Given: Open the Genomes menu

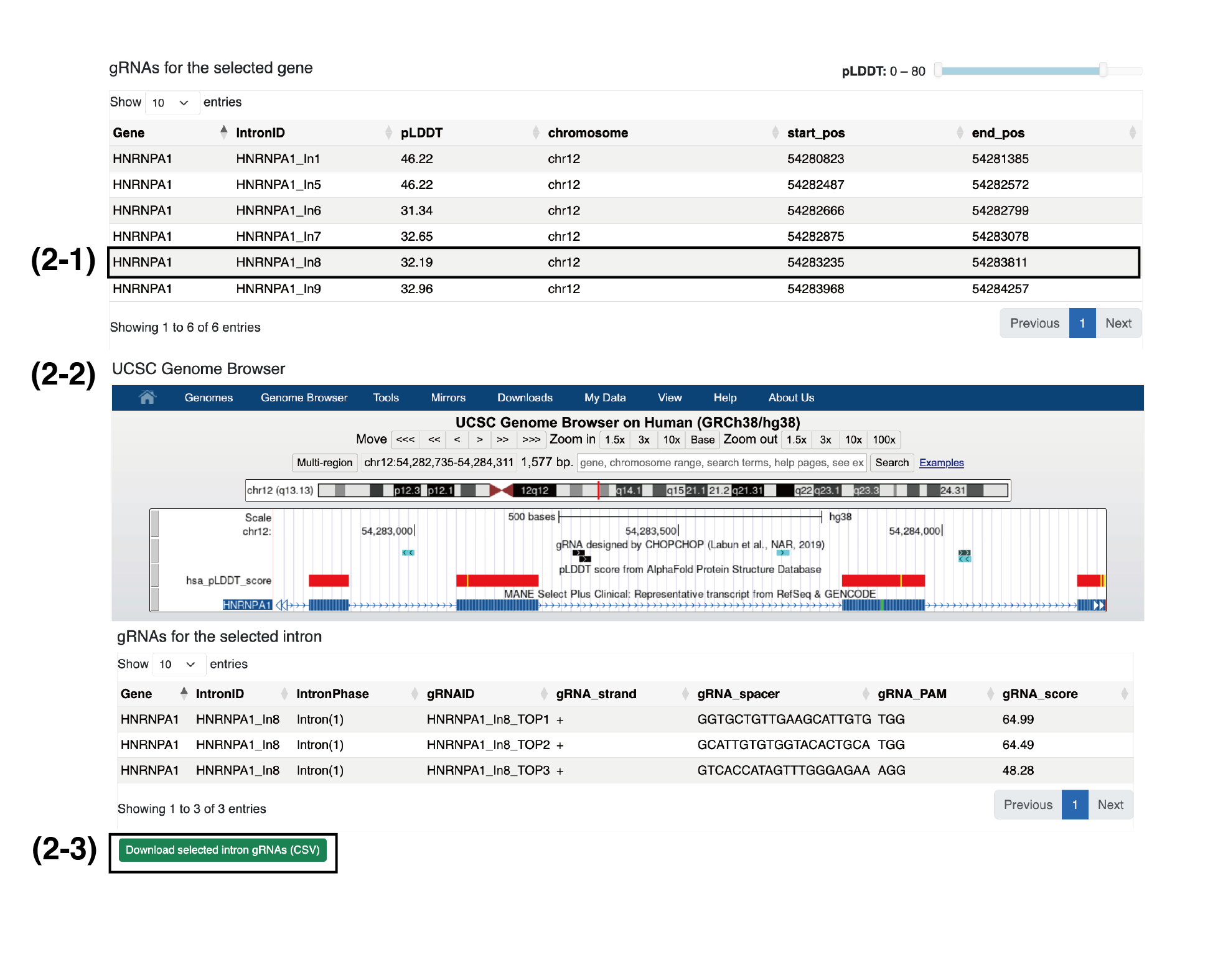Looking at the screenshot, I should 209,398.
